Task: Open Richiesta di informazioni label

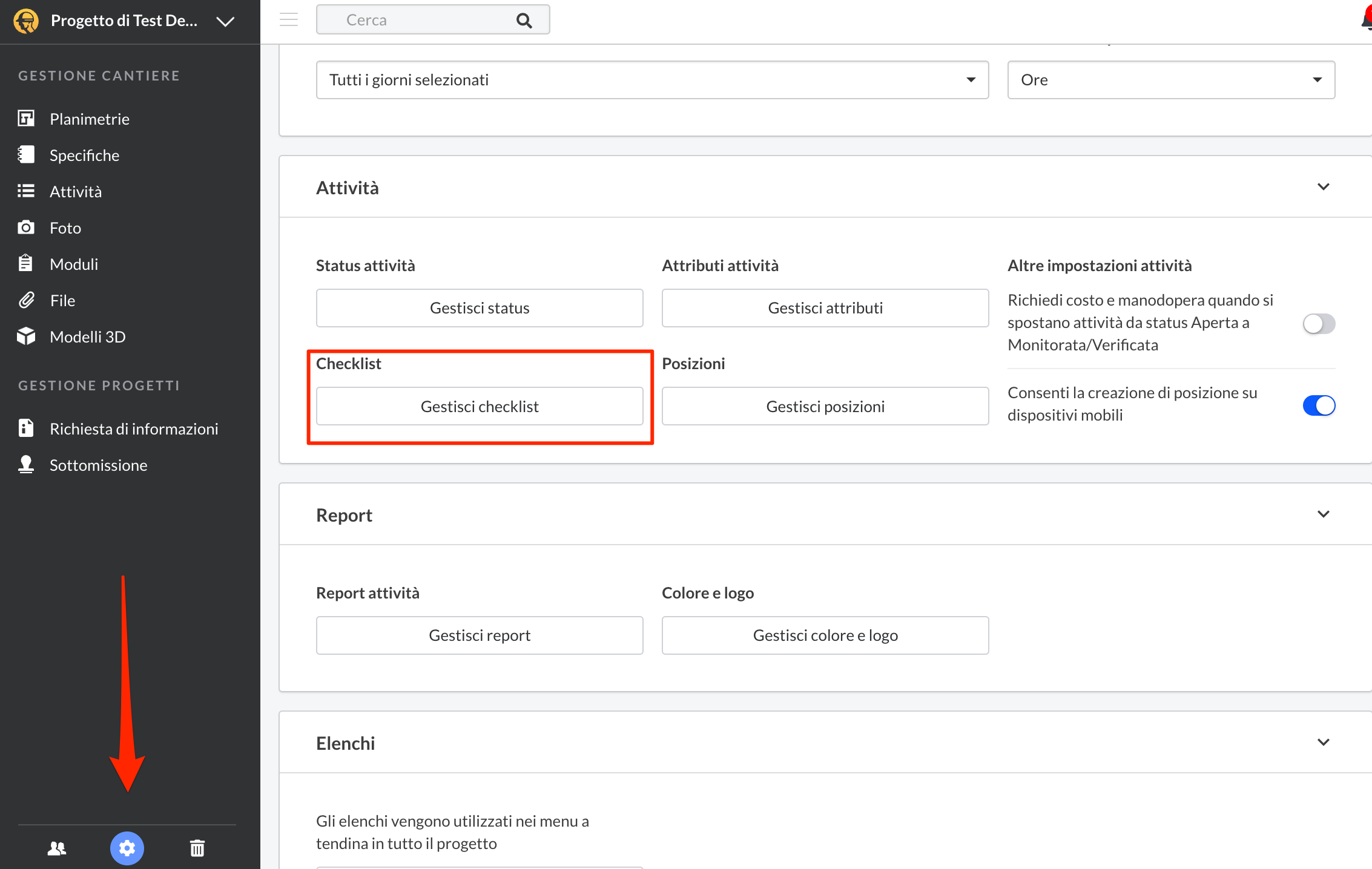Action: click(x=134, y=428)
